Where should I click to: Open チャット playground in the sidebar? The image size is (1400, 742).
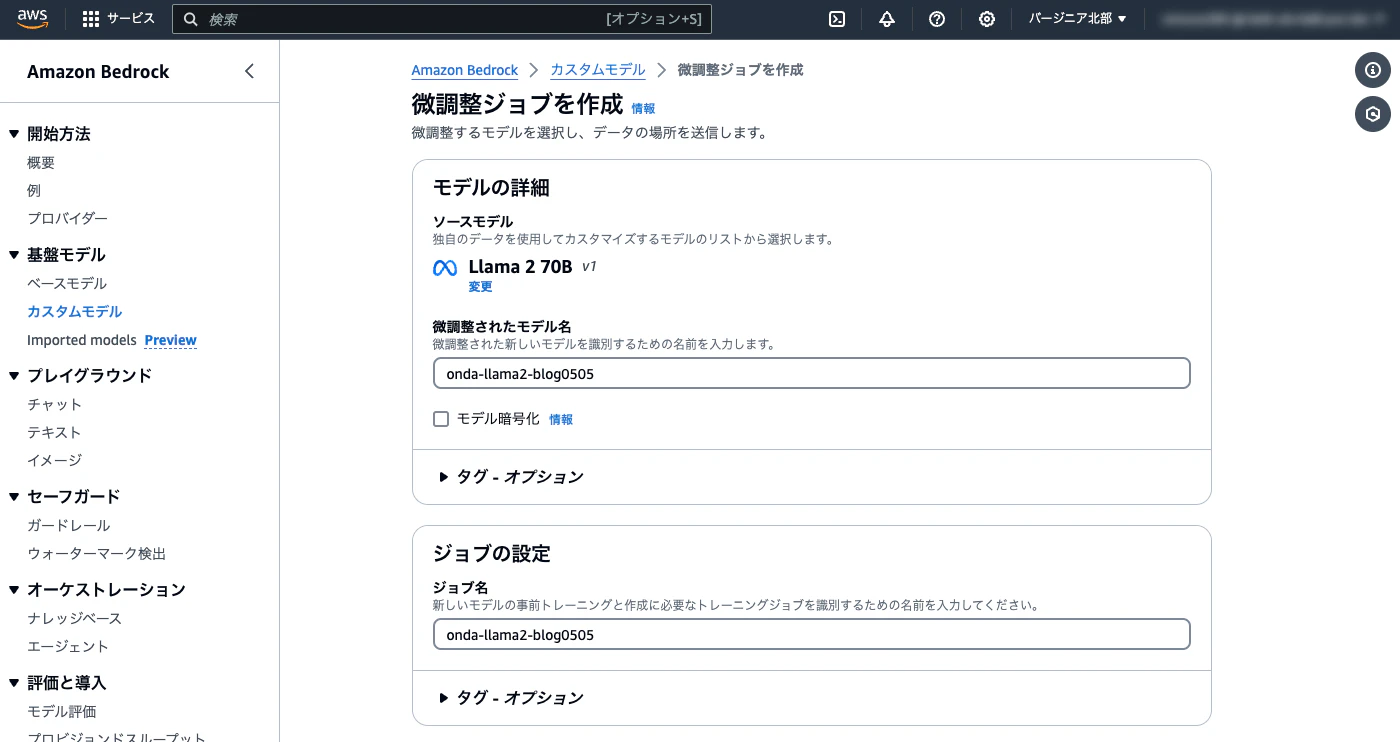tap(55, 405)
